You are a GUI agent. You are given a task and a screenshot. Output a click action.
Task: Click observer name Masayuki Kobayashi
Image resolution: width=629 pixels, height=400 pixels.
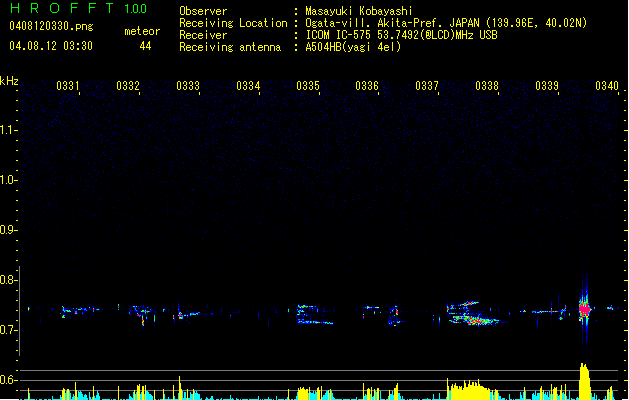pyautogui.click(x=359, y=11)
